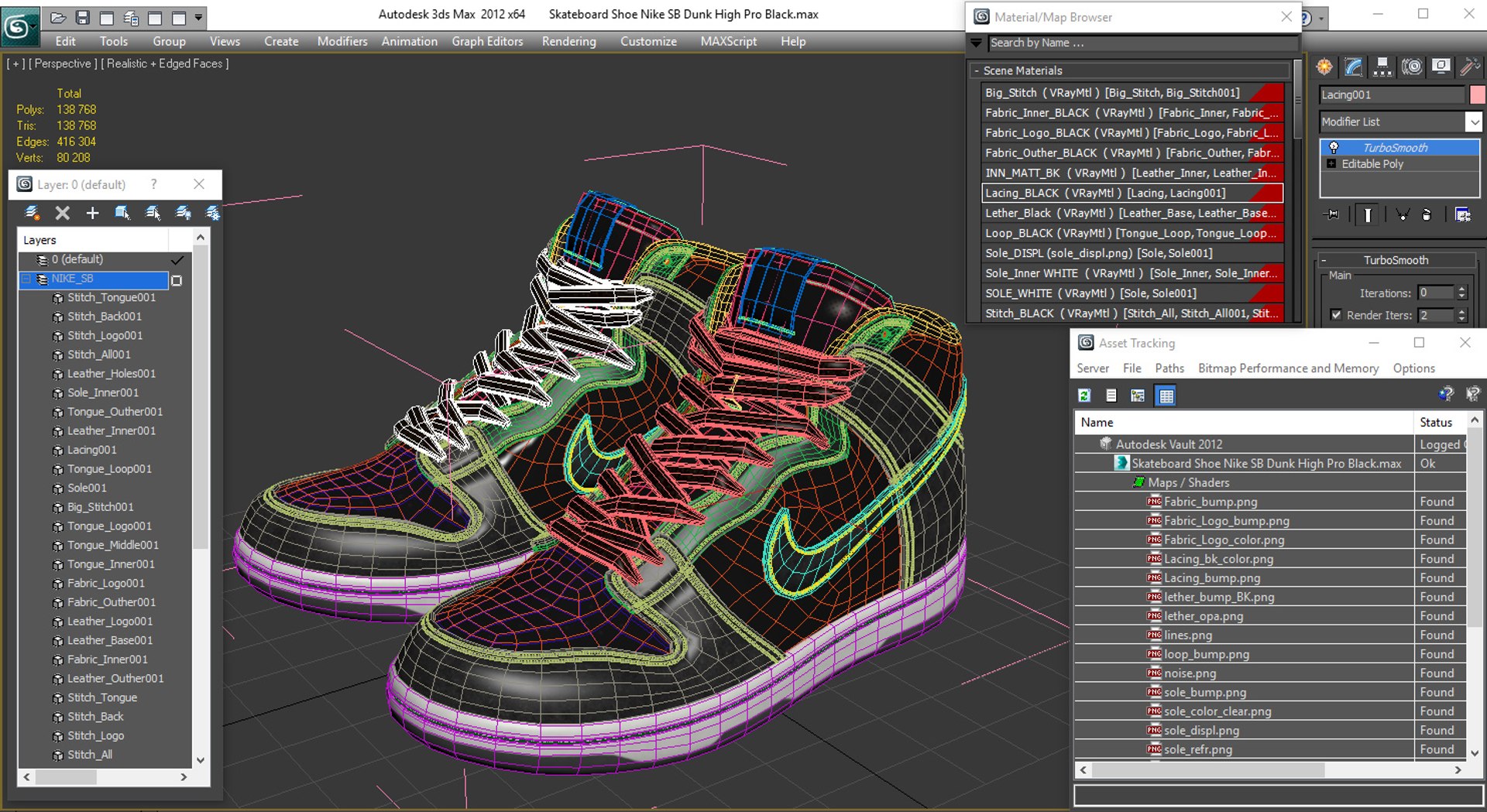1487x812 pixels.
Task: Open the Graph Editors menu
Action: click(487, 41)
